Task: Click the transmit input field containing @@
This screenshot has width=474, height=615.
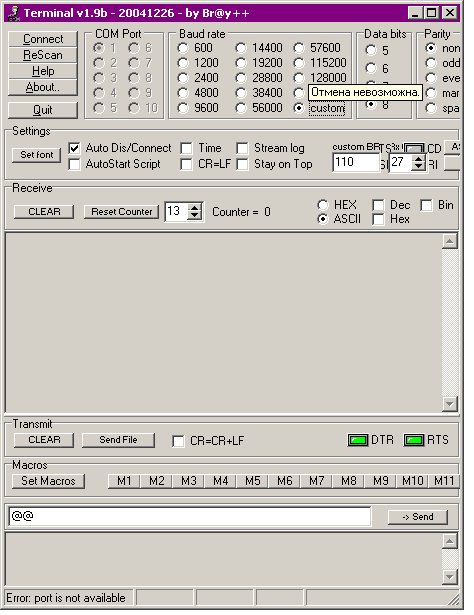Action: [x=190, y=516]
